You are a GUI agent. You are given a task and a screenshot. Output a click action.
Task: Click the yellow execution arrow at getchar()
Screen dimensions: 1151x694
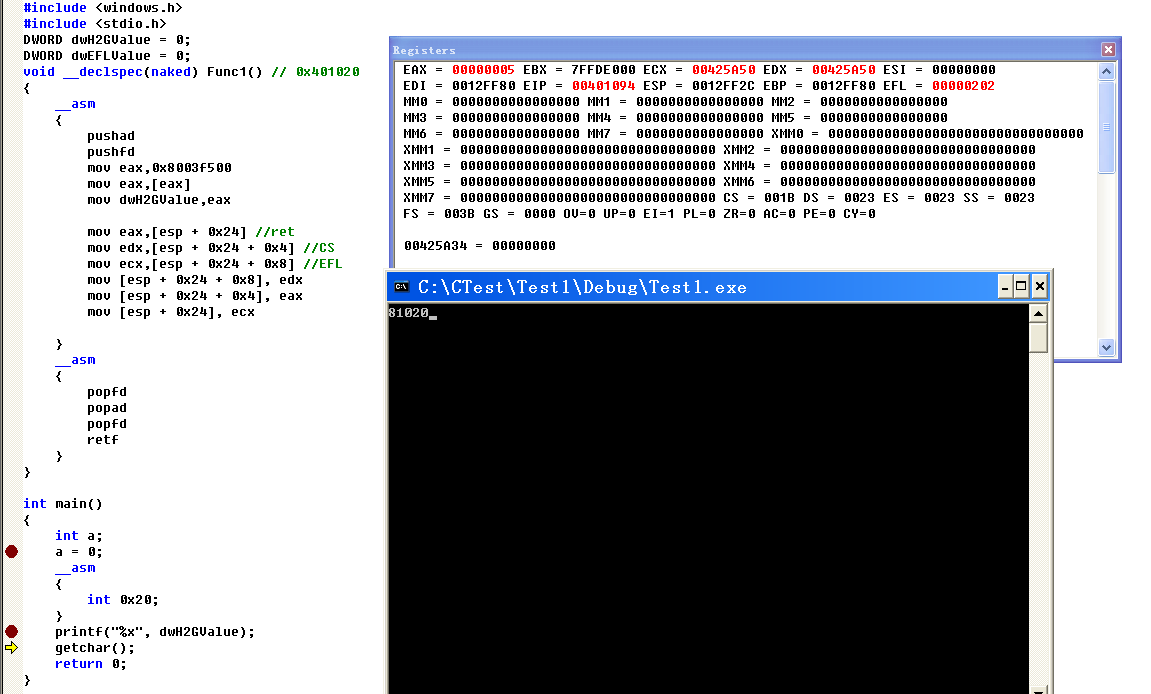click(x=12, y=648)
